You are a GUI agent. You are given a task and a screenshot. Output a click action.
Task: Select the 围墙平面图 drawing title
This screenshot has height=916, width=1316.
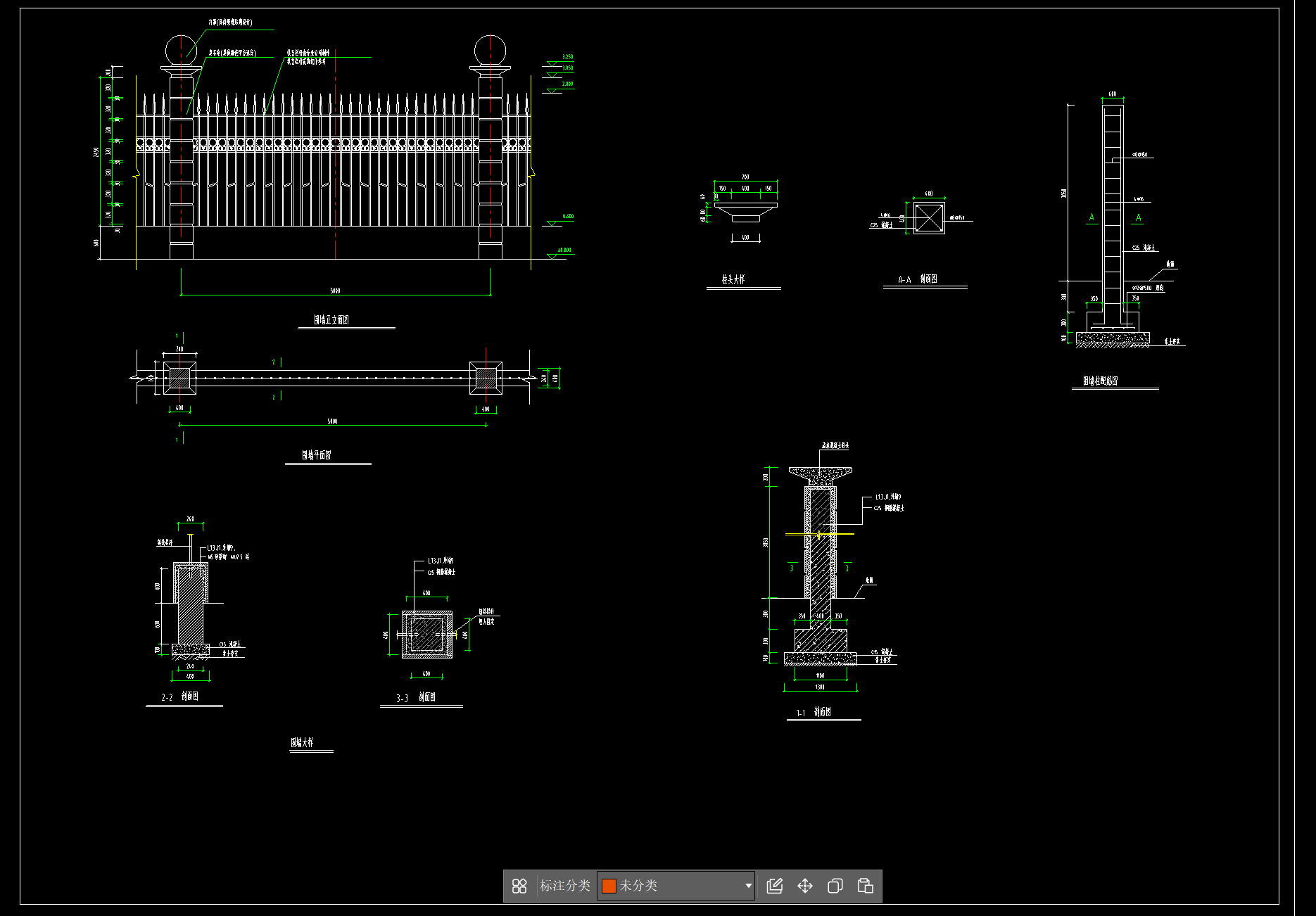[x=317, y=455]
